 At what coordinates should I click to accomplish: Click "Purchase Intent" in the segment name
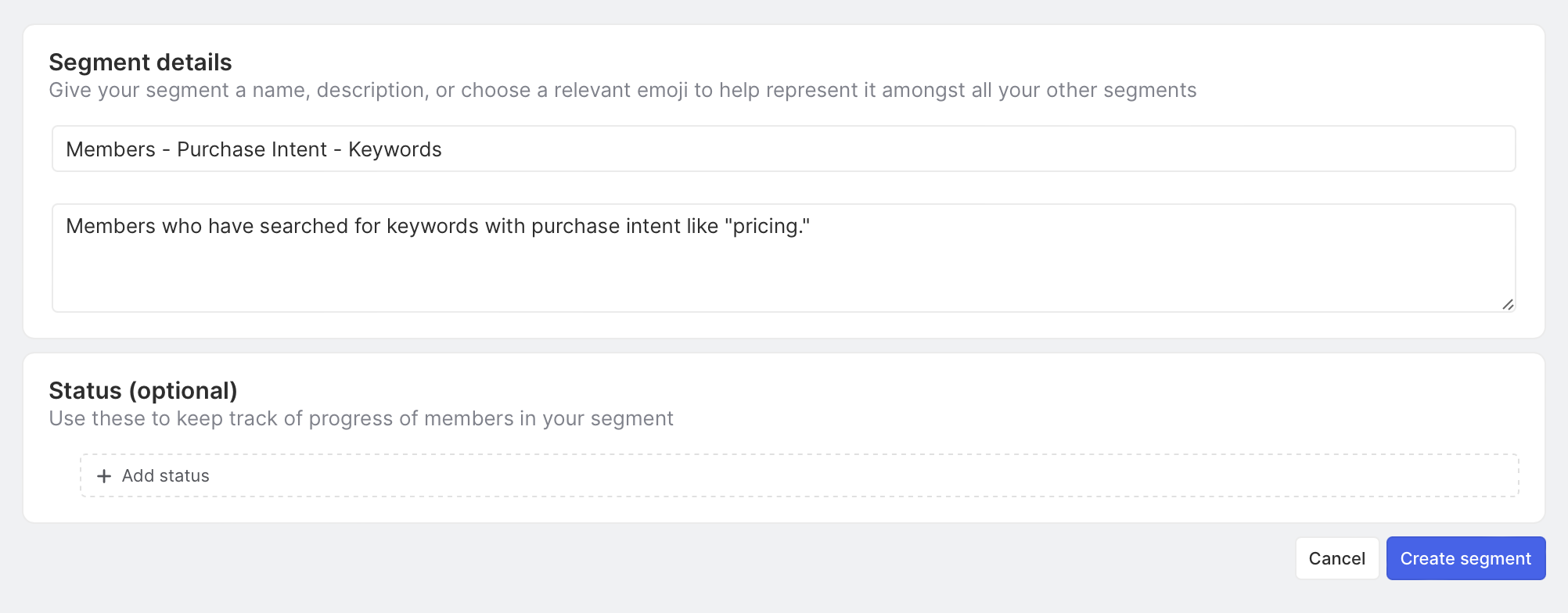click(252, 149)
